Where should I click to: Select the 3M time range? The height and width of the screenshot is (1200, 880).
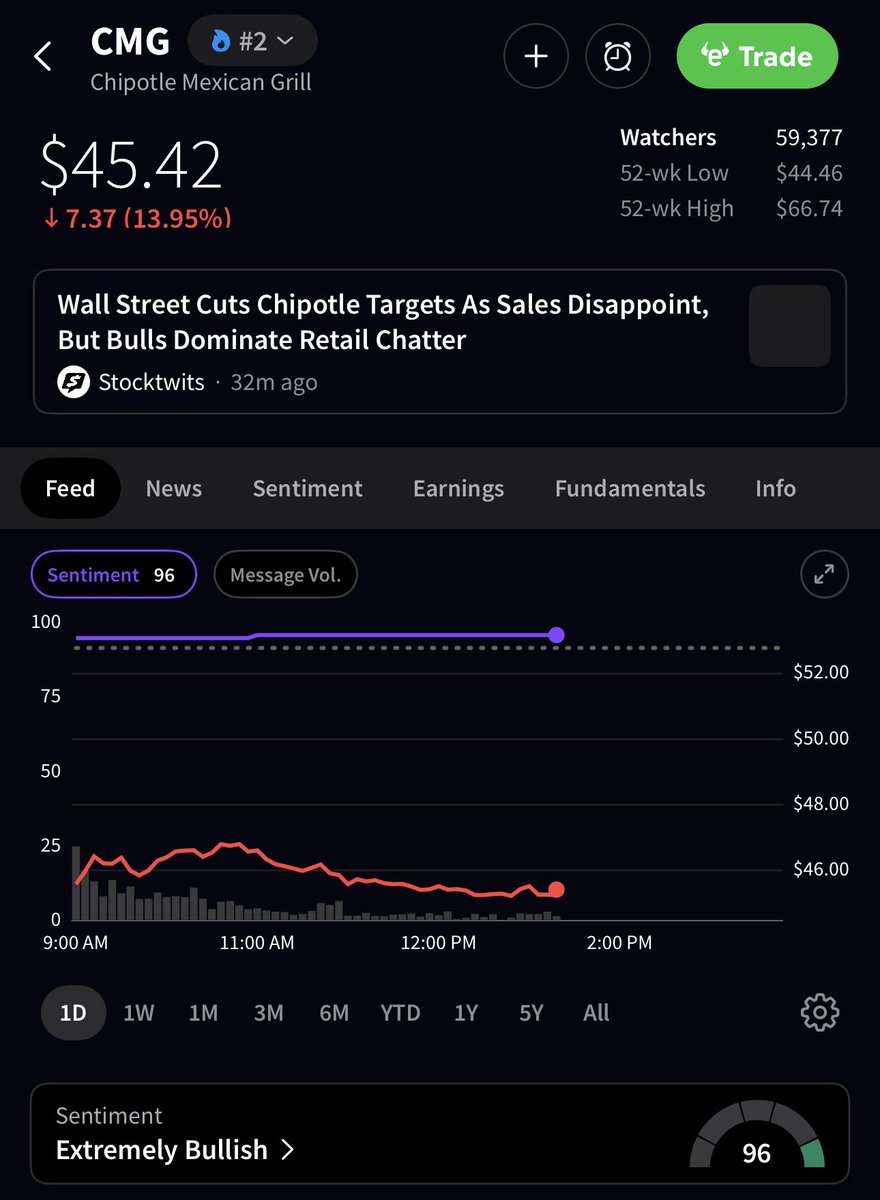(x=268, y=1013)
